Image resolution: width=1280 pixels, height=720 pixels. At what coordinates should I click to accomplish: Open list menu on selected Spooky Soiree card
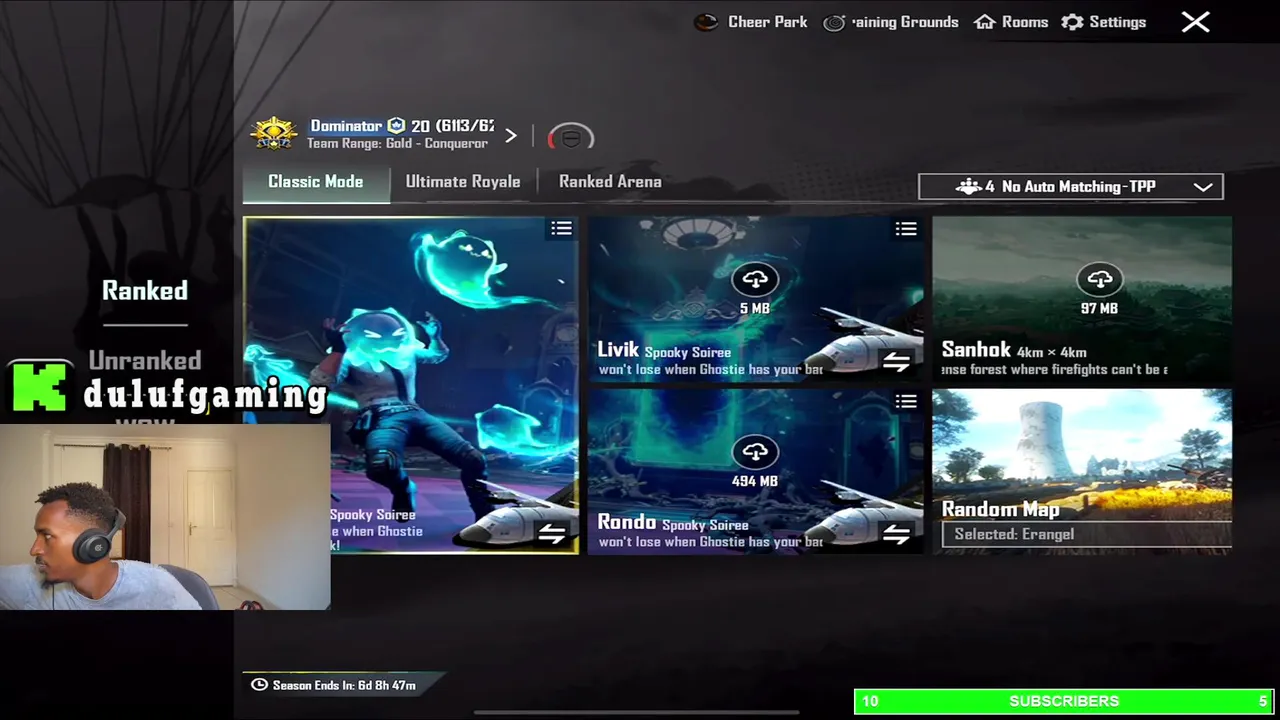tap(561, 229)
